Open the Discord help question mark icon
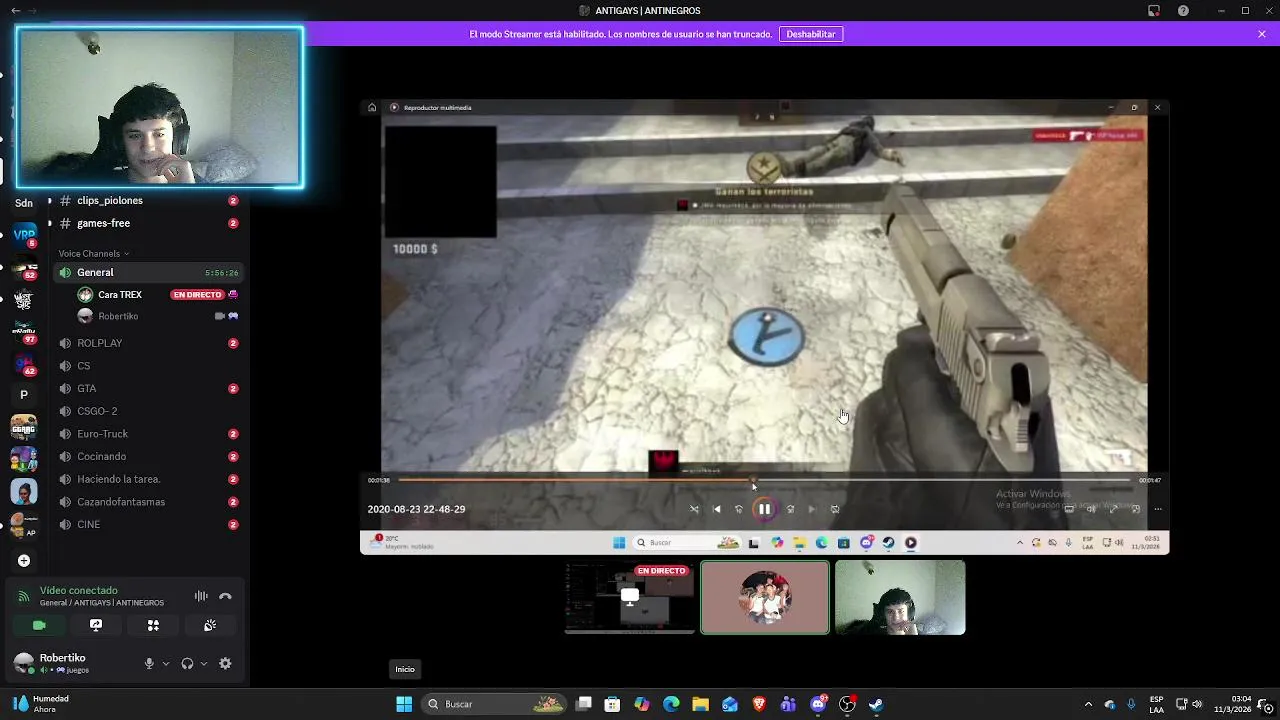This screenshot has width=1280, height=720. coord(1183,11)
